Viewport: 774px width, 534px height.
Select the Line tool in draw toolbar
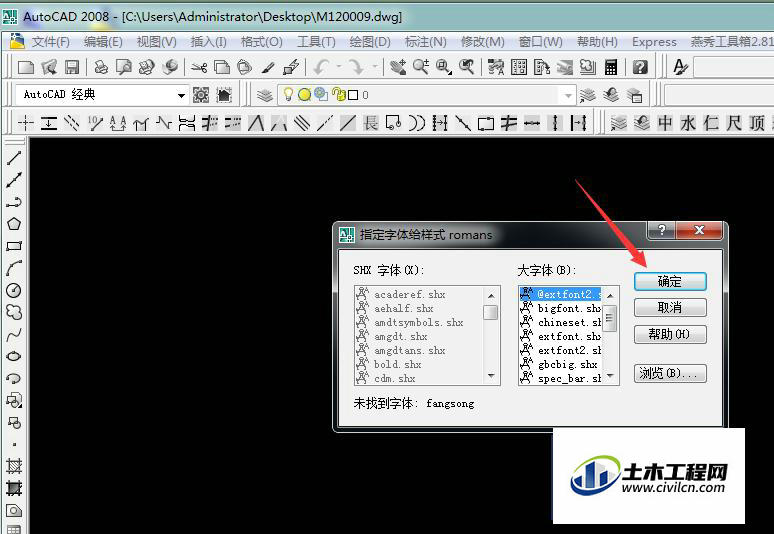point(14,158)
